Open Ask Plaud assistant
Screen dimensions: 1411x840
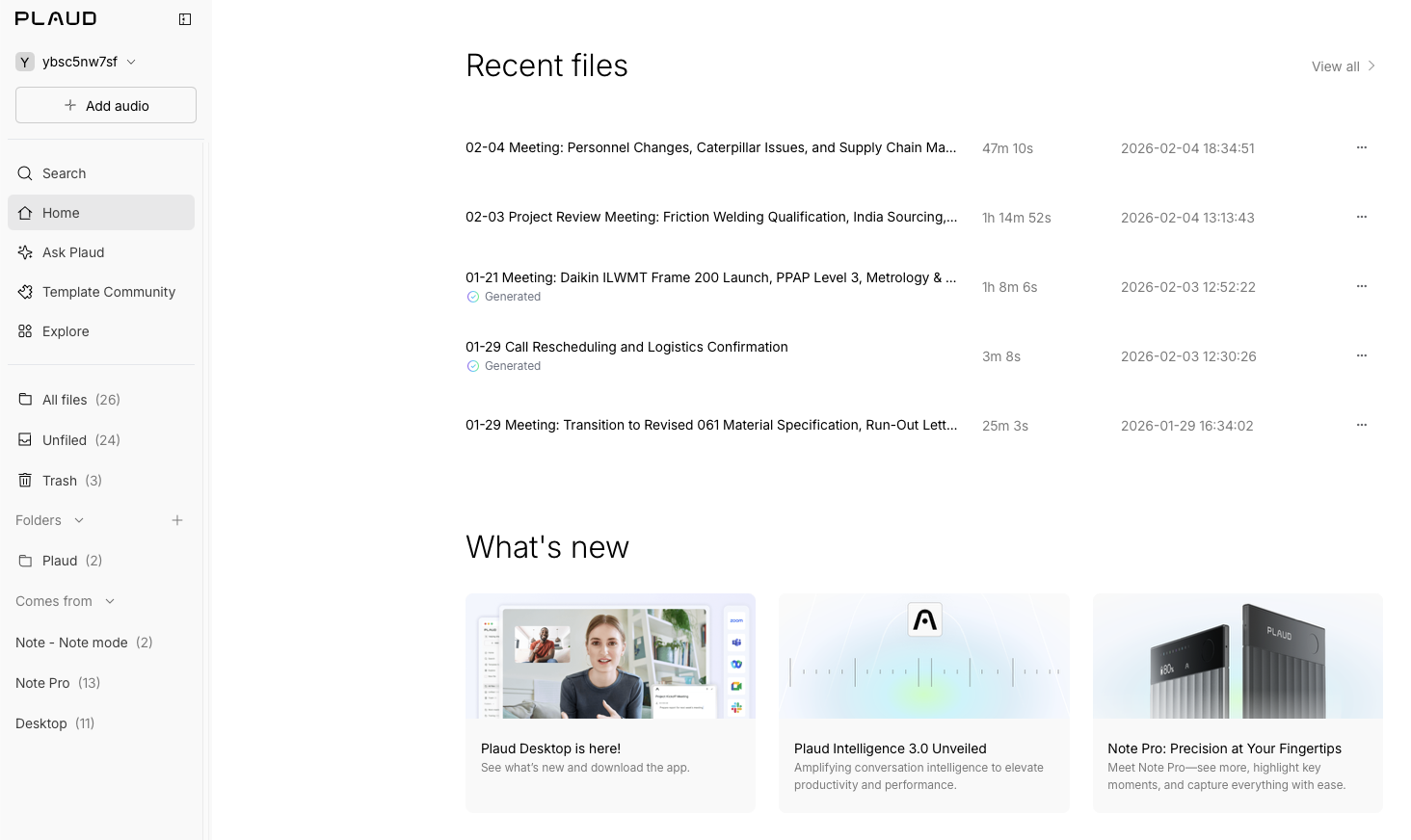(x=72, y=252)
